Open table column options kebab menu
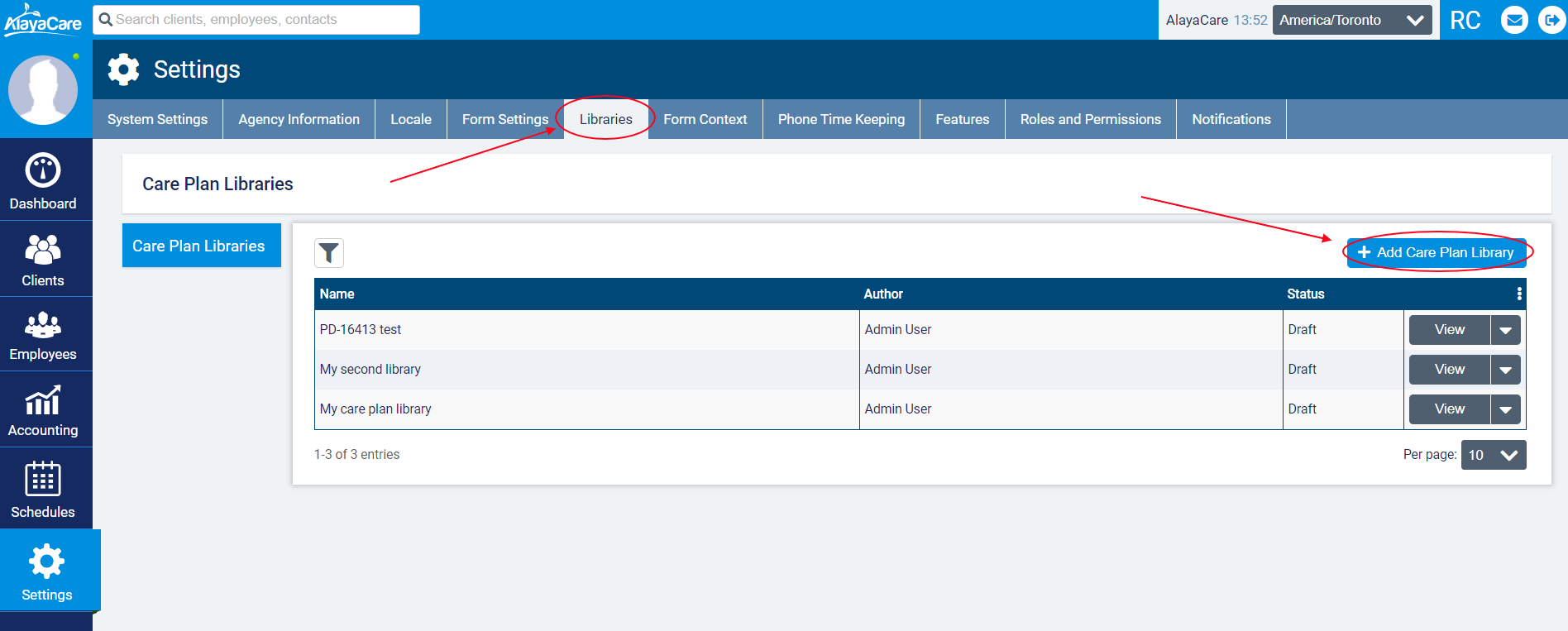Image resolution: width=1568 pixels, height=631 pixels. pyautogui.click(x=1518, y=294)
